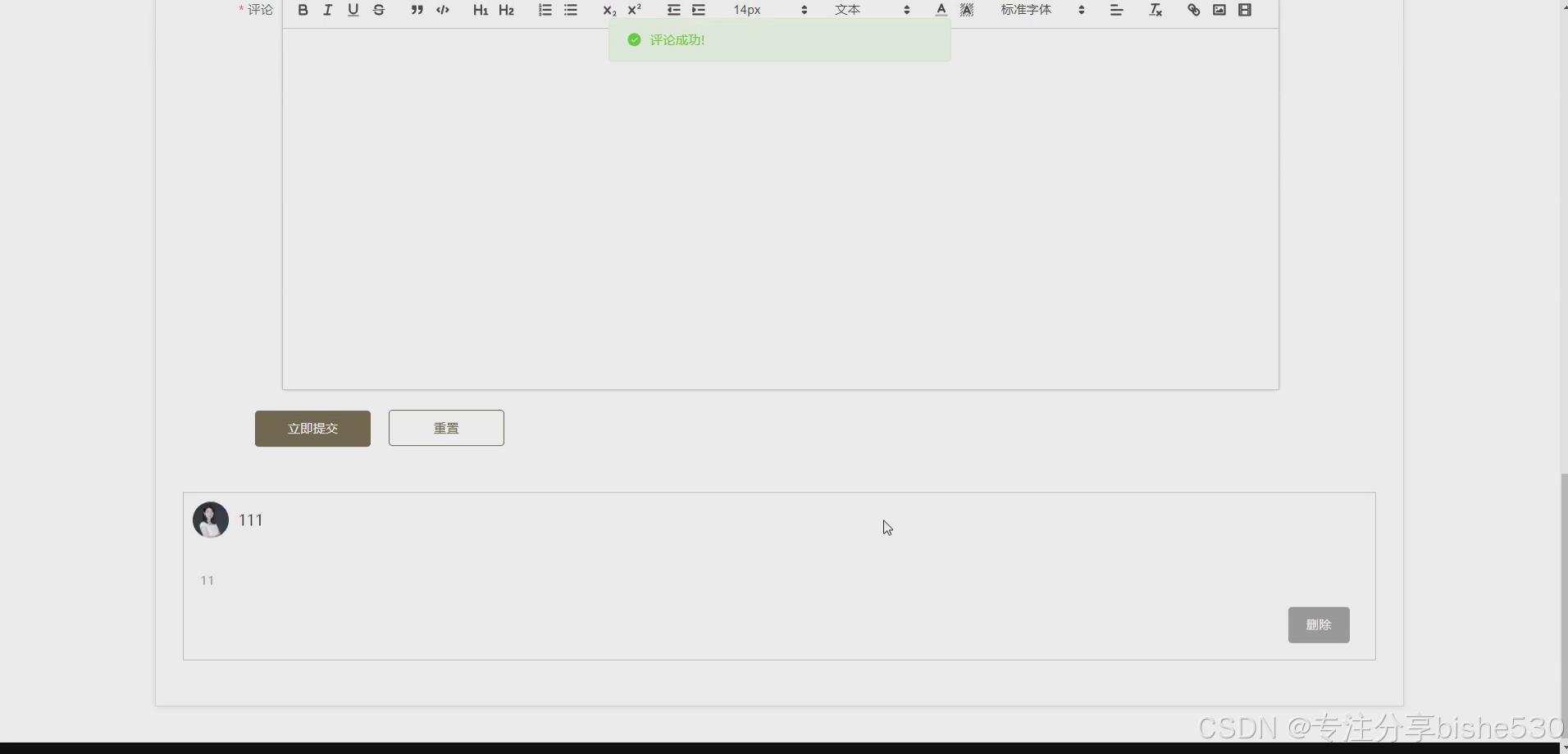Toggle bold formatting in comment editor
1568x754 pixels.
[x=303, y=10]
